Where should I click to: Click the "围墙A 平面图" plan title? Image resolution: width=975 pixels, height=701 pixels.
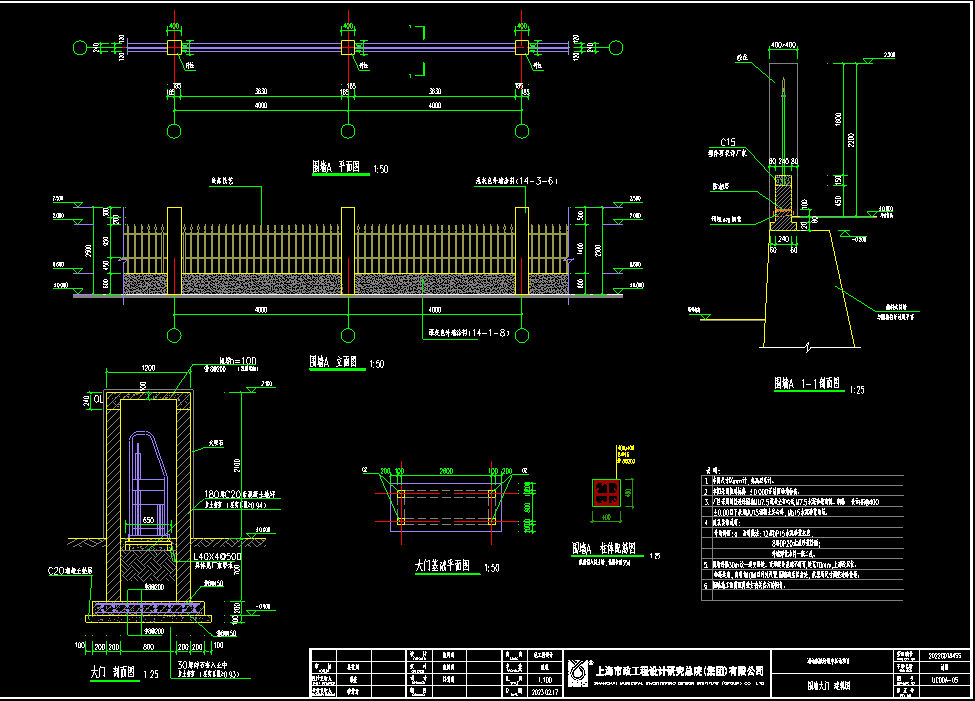pos(335,169)
